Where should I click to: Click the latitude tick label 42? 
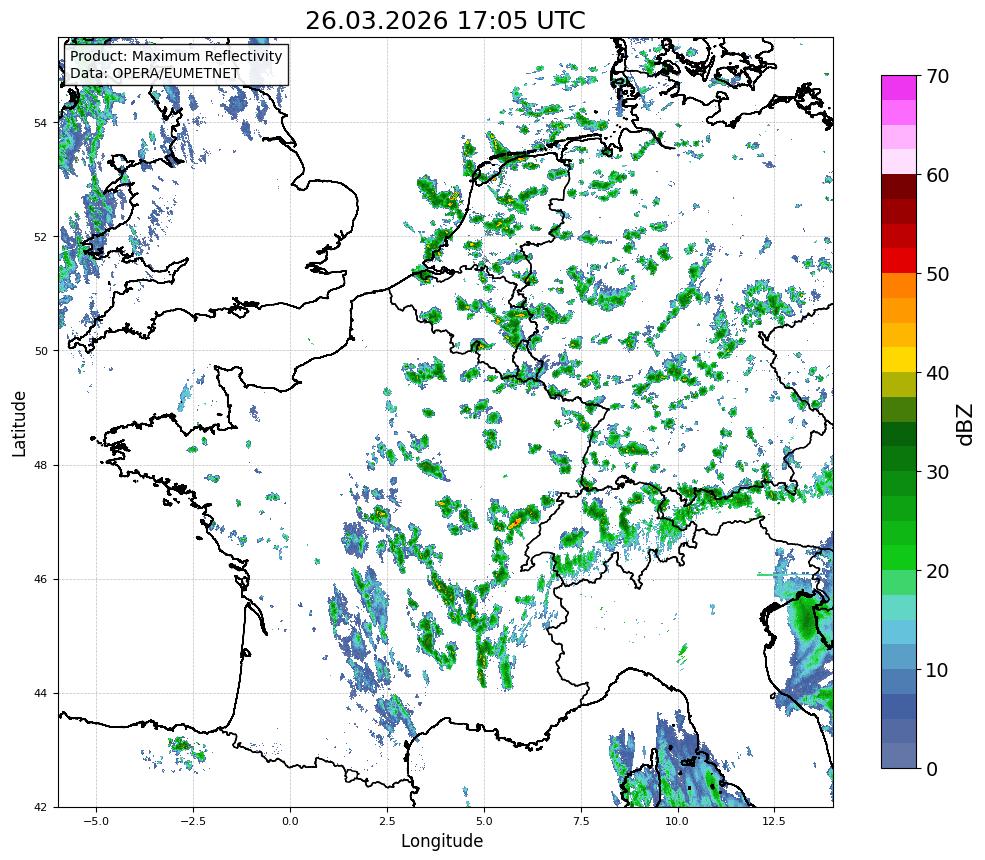point(41,808)
